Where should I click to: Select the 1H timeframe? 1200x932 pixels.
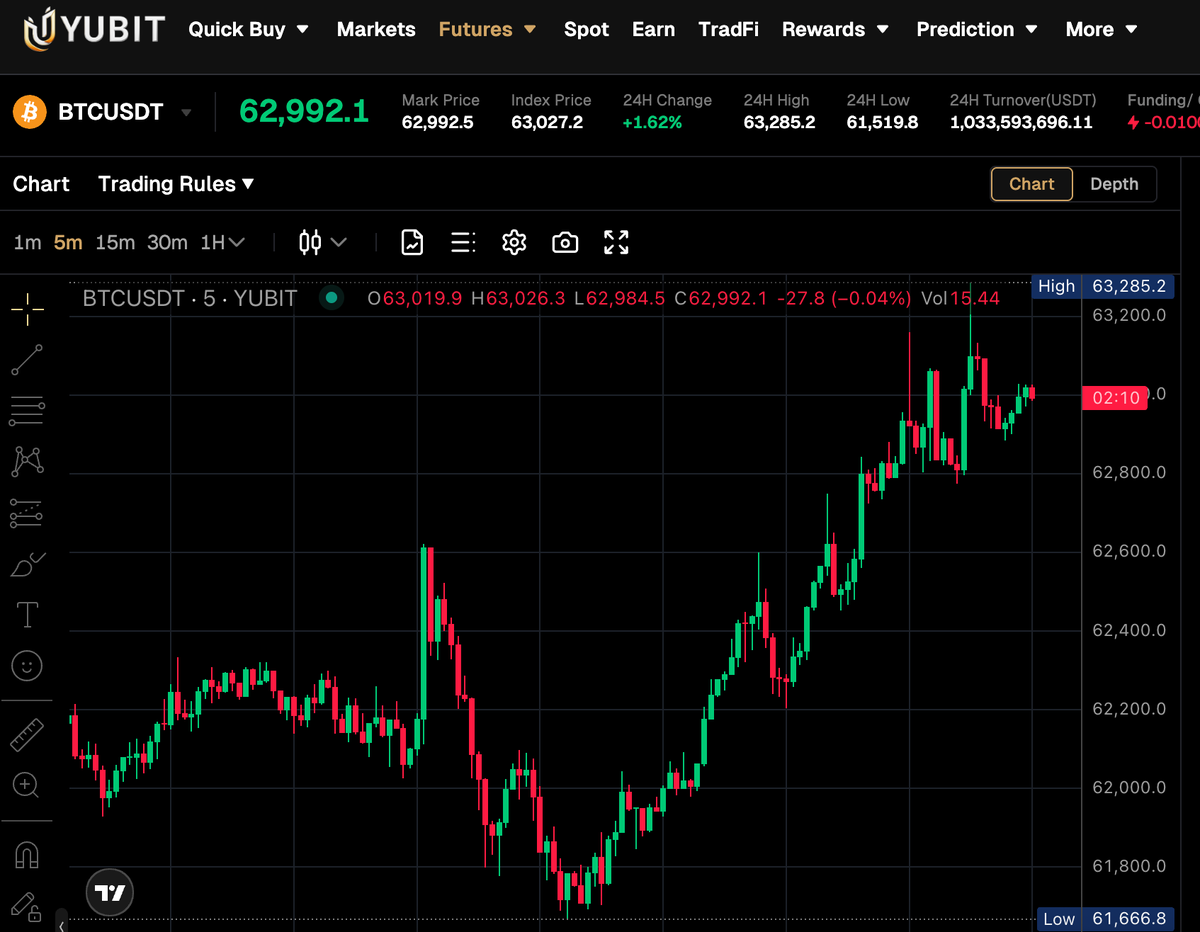click(x=213, y=242)
